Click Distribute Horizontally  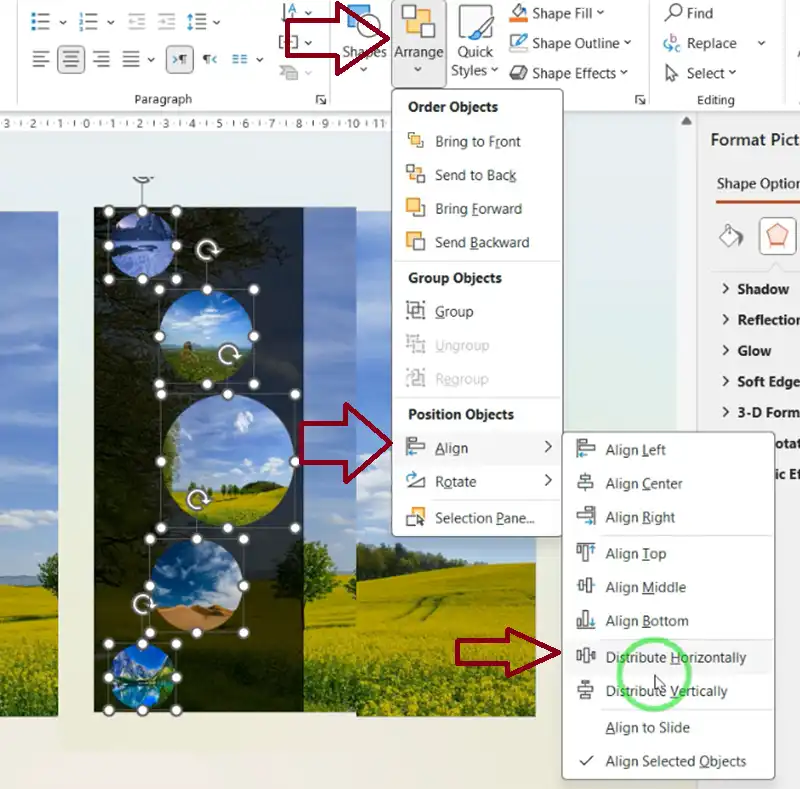[x=675, y=657]
